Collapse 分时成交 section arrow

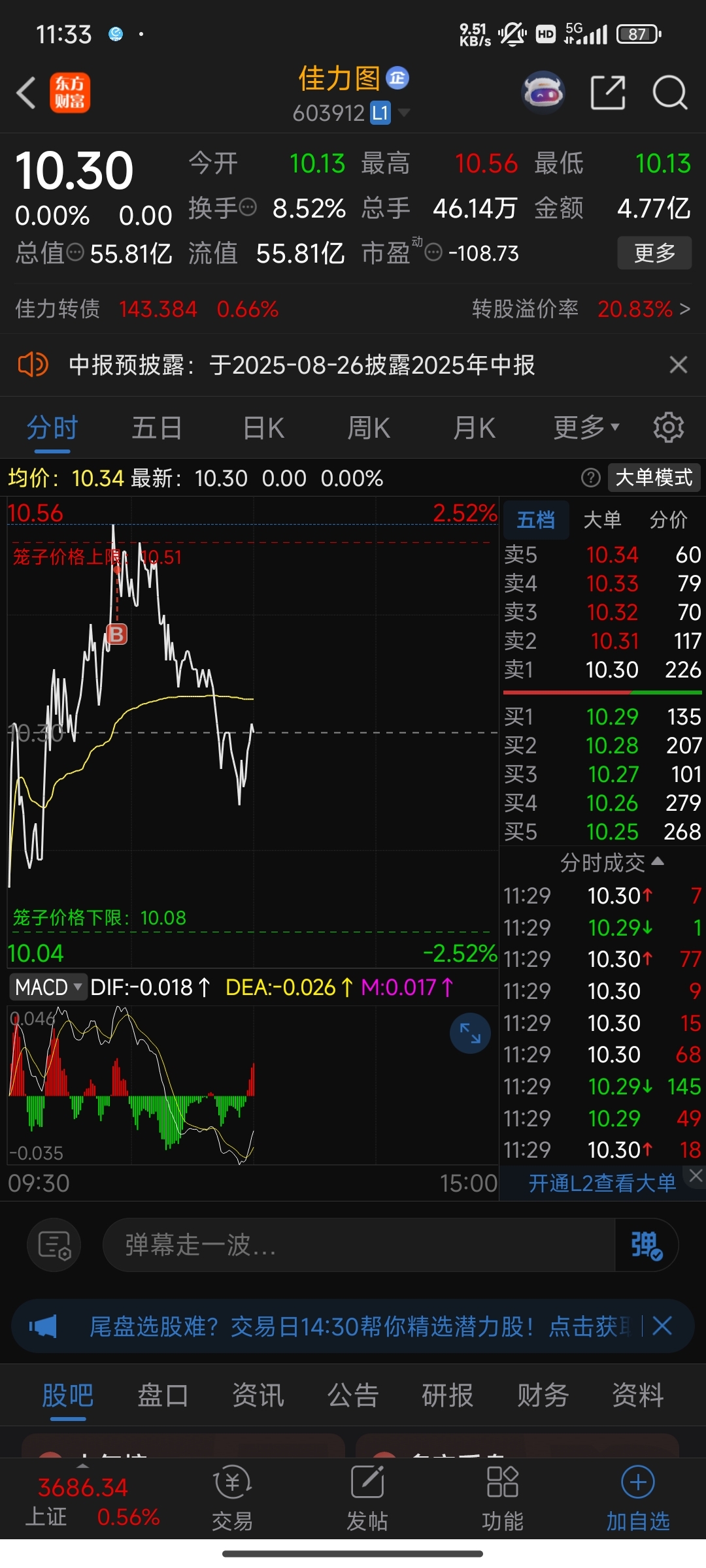658,862
